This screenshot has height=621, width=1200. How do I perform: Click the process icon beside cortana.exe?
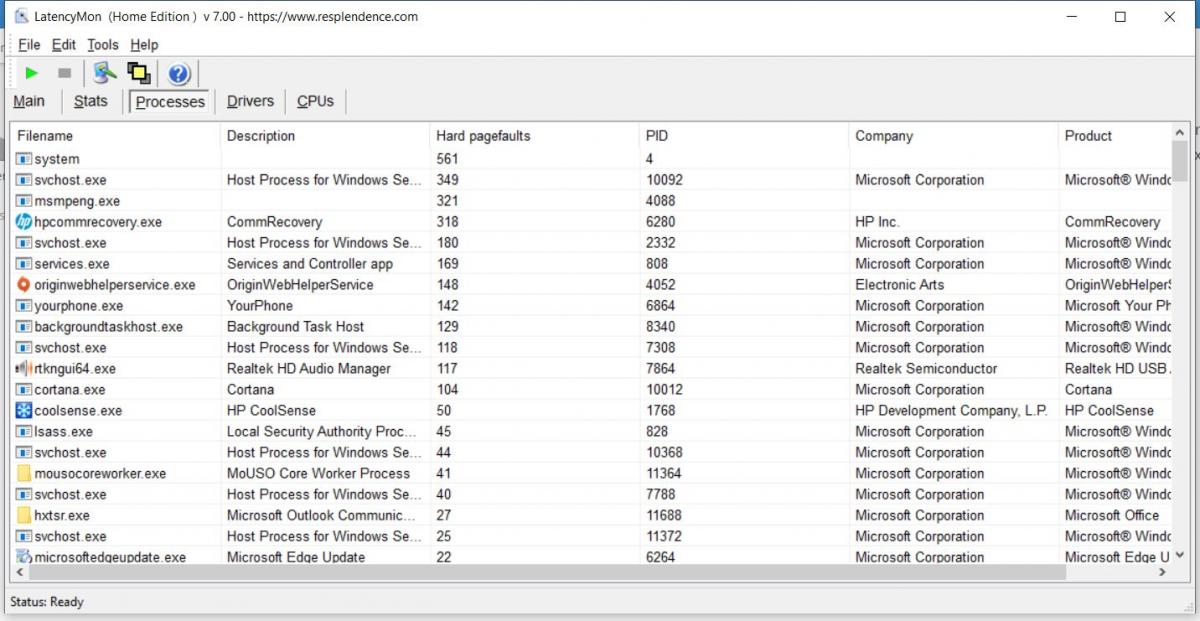point(24,390)
